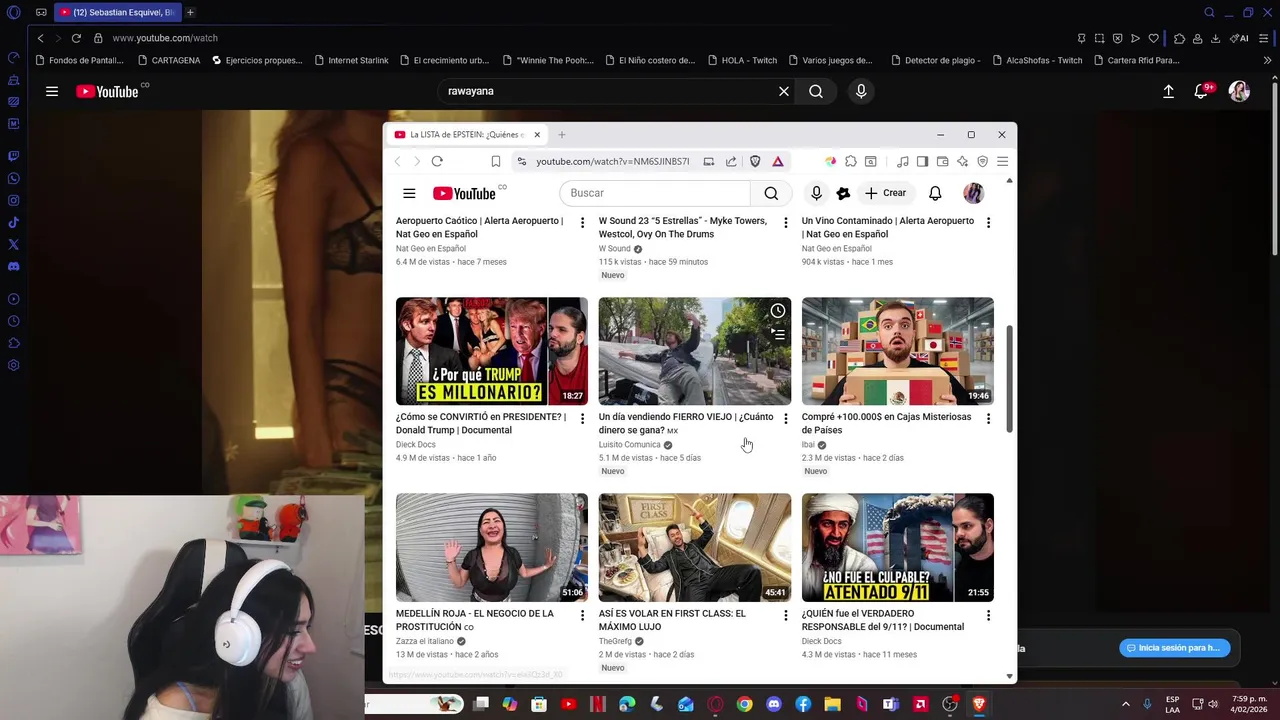
Task: Open options menu for the FIERRO VIEJO video
Action: [785, 418]
